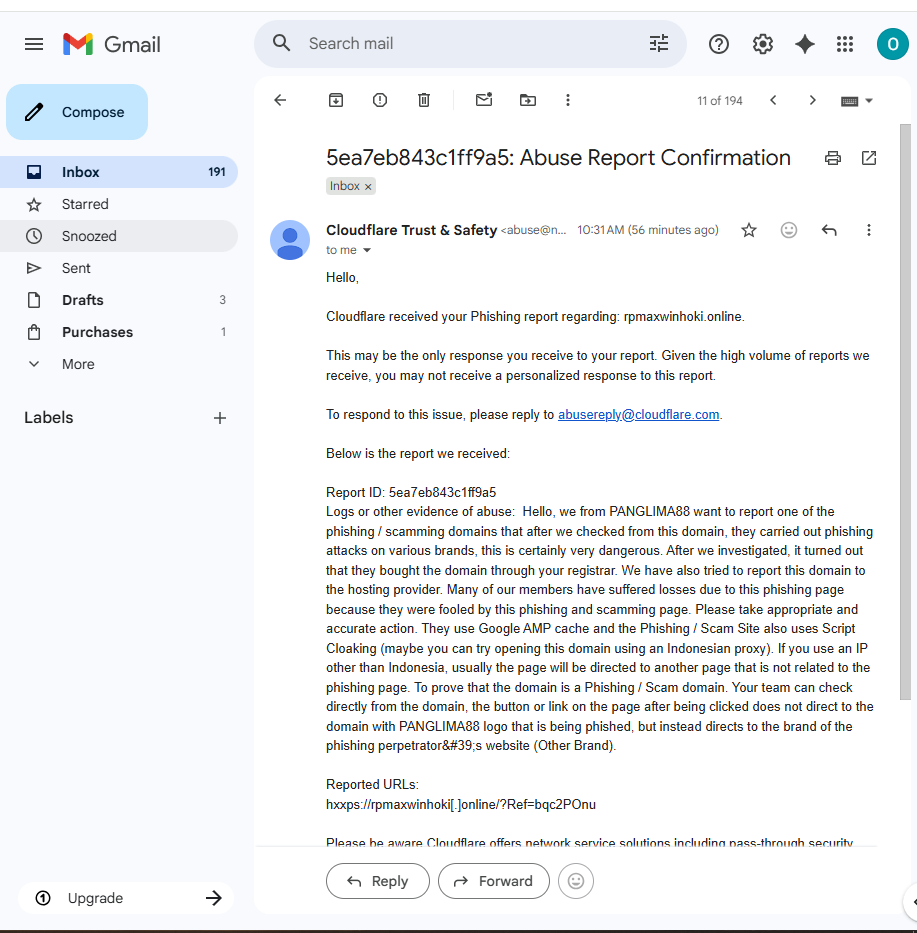Open the Gemini sparkle icon
The width and height of the screenshot is (917, 933).
point(805,44)
